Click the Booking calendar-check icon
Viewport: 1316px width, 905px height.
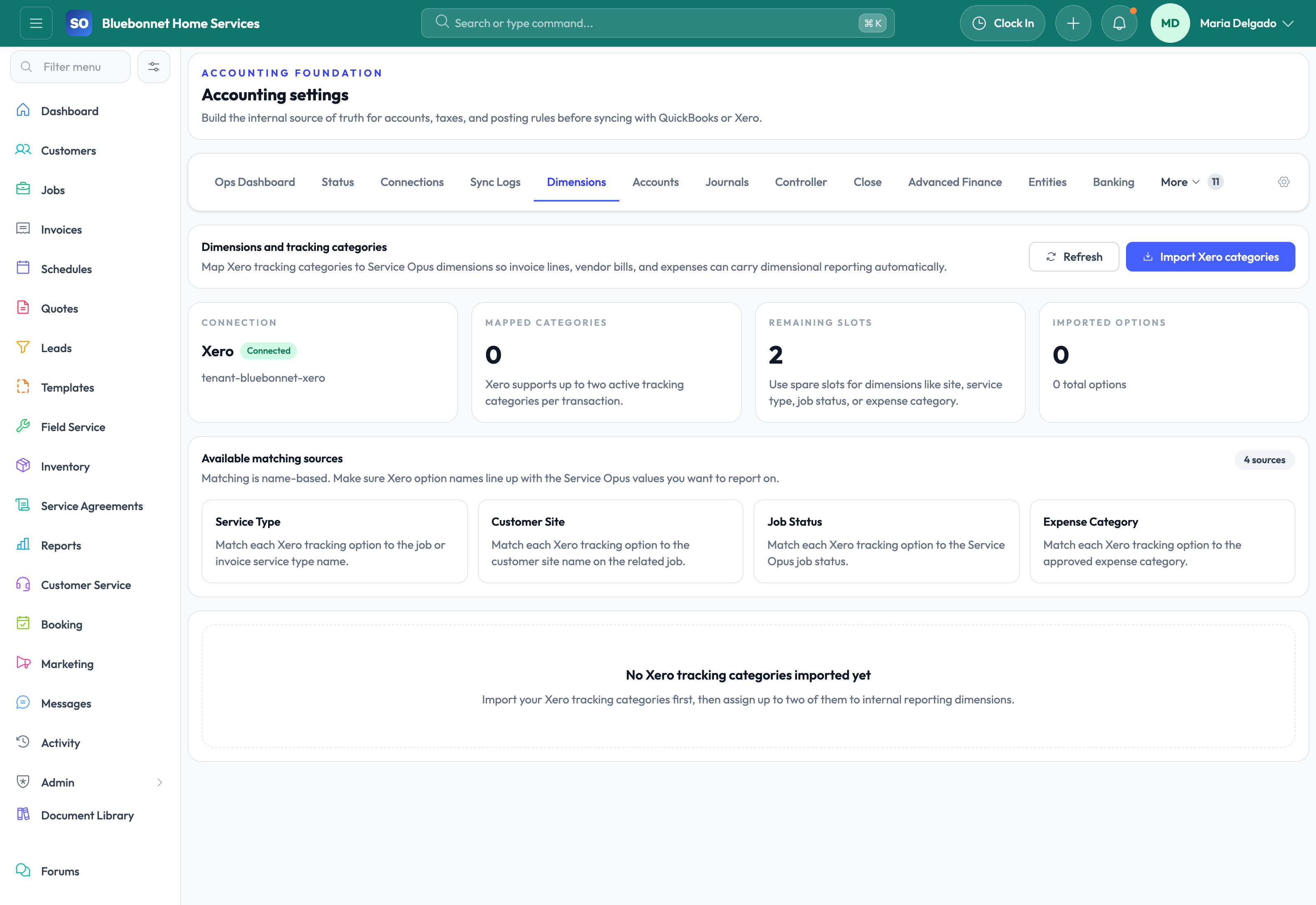pos(23,624)
